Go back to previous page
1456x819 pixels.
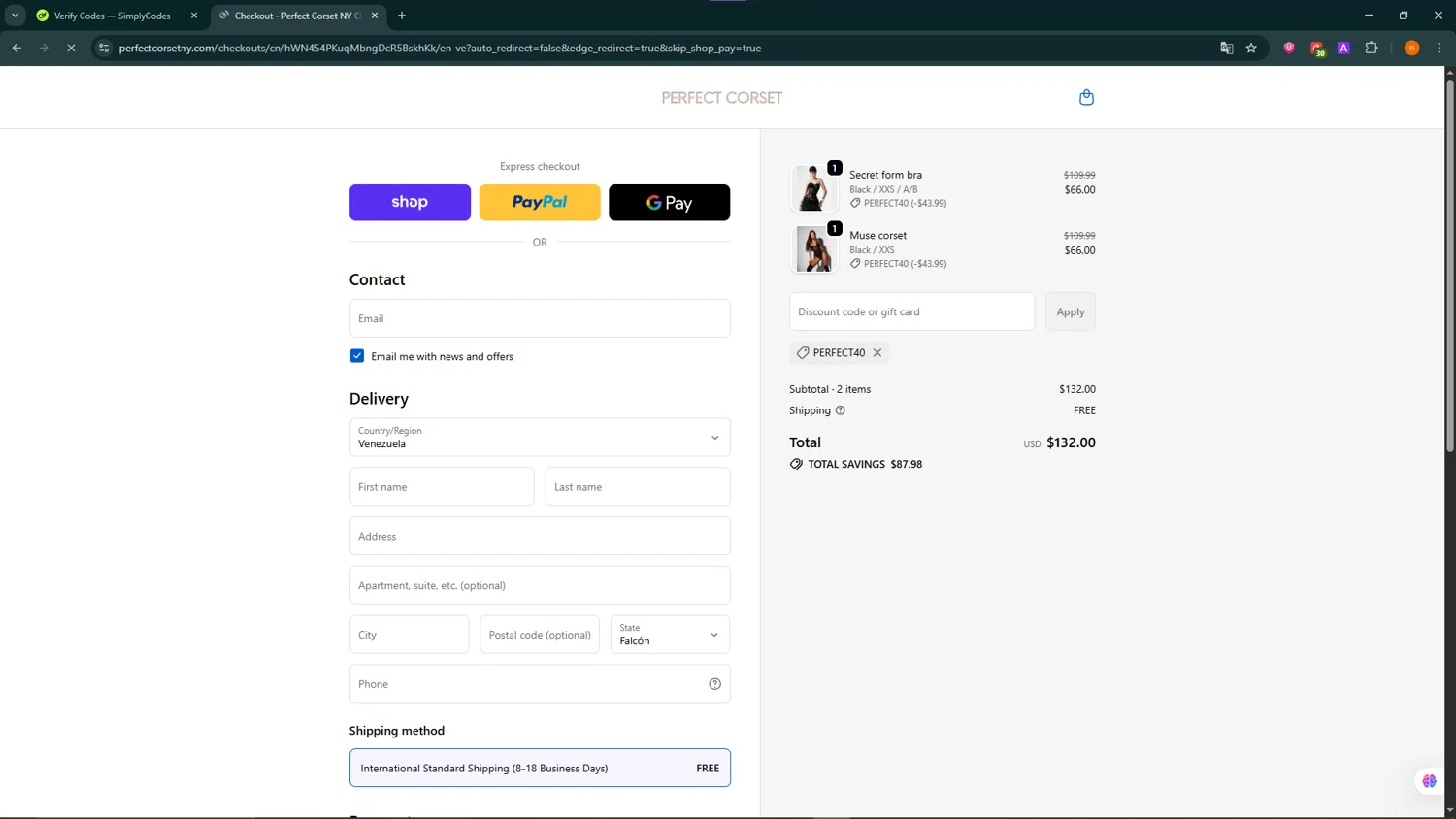coord(17,48)
